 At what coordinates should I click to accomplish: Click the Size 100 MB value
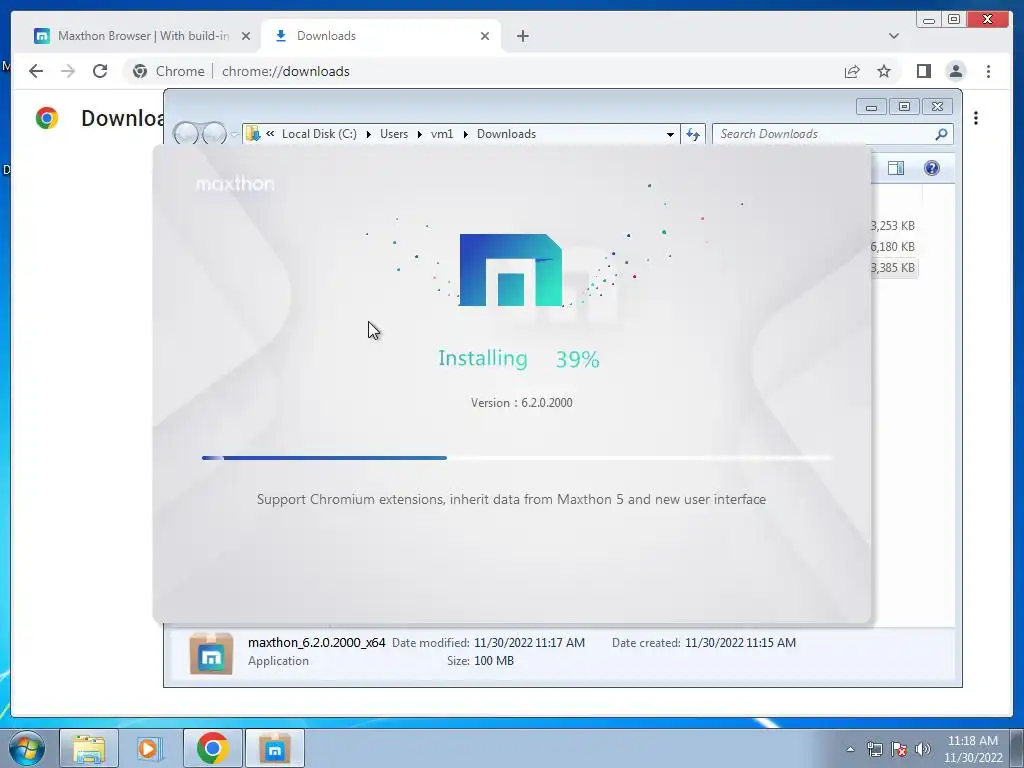tap(494, 661)
